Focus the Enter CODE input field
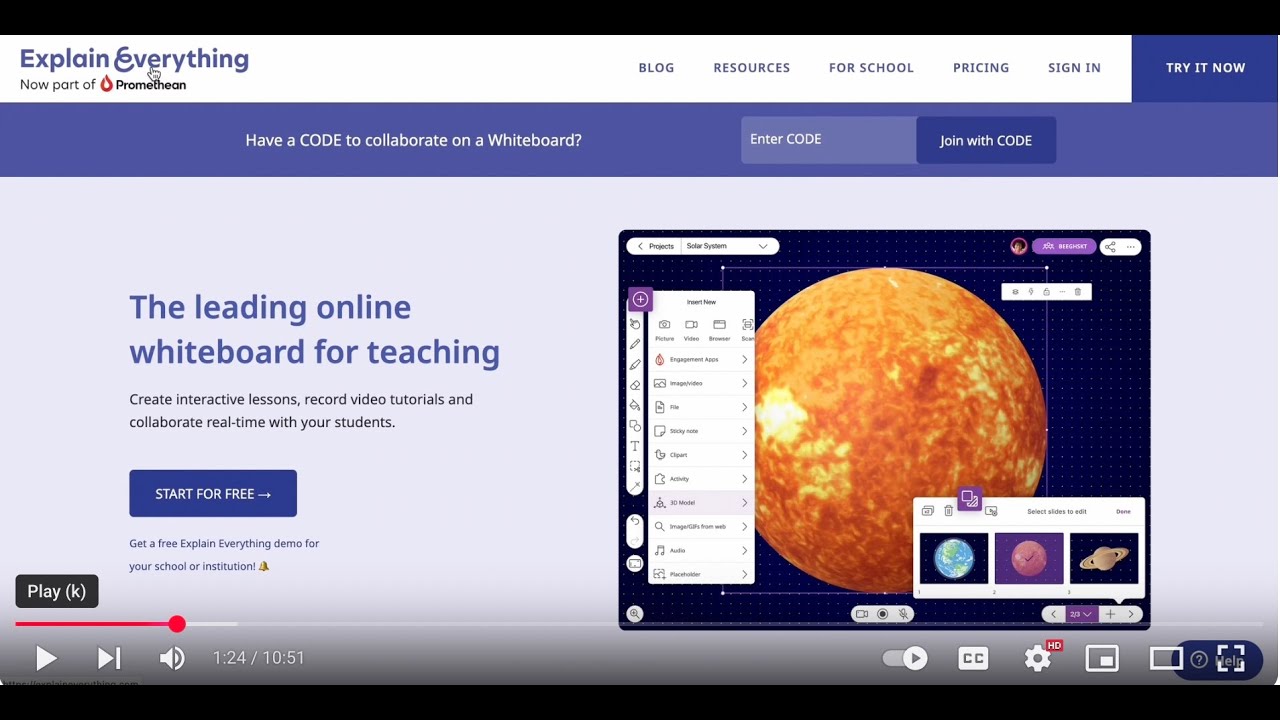The height and width of the screenshot is (720, 1280). pyautogui.click(x=828, y=140)
